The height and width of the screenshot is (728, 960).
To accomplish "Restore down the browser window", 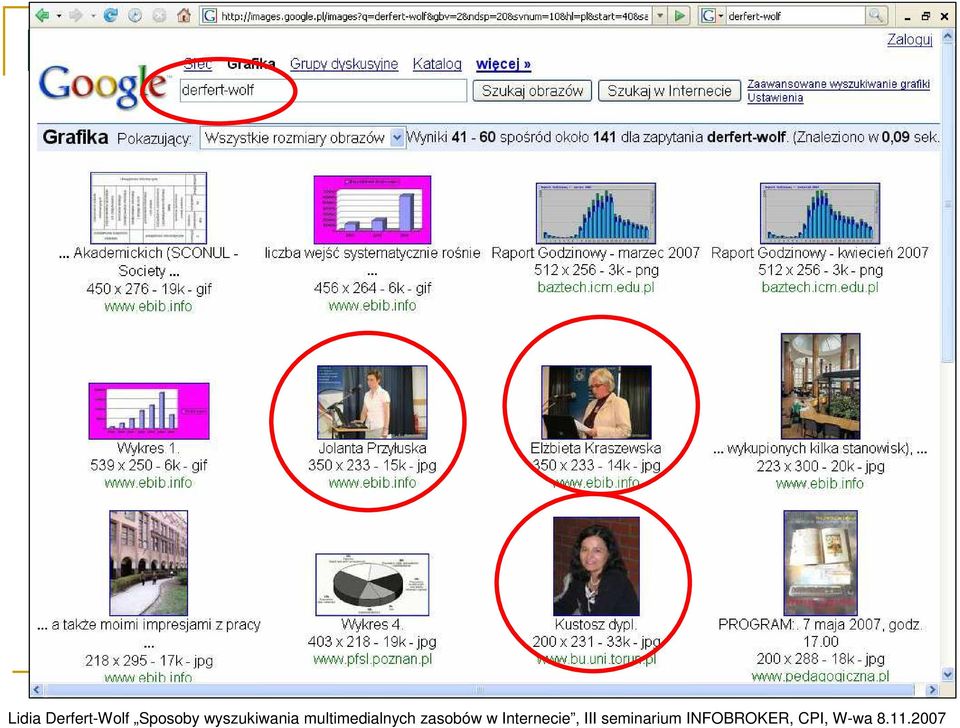I will 926,17.
